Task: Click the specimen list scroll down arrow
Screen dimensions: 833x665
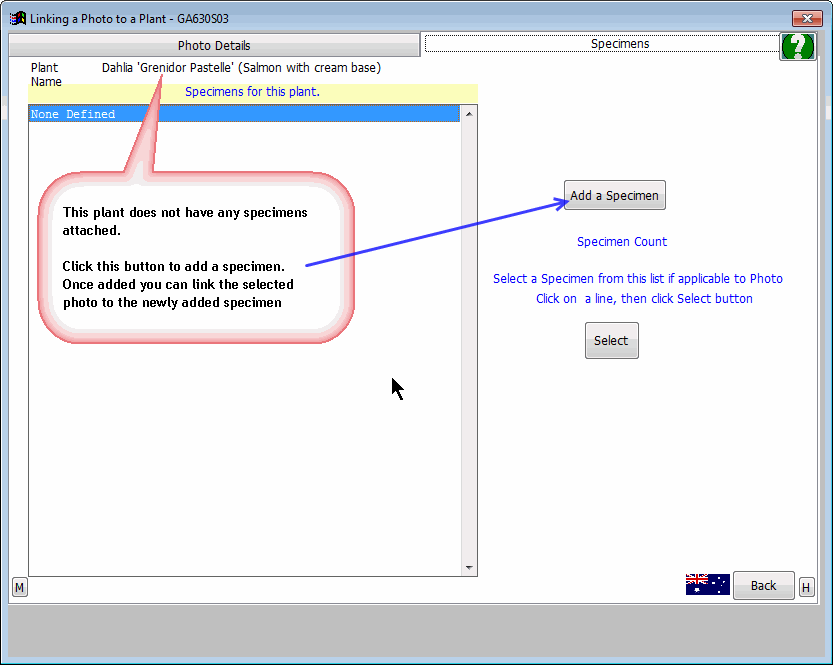Action: (x=469, y=568)
